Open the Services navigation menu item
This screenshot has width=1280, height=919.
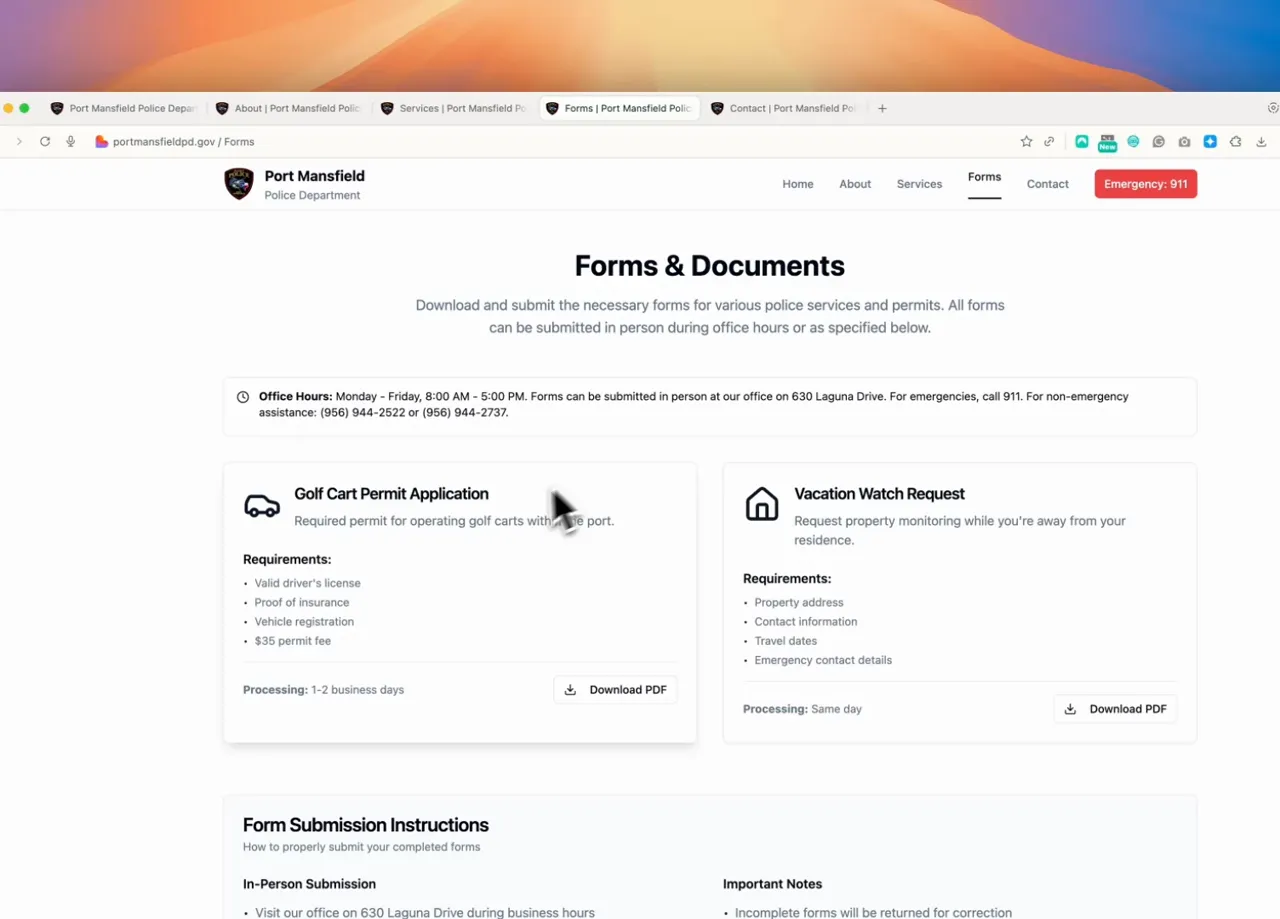click(x=919, y=184)
